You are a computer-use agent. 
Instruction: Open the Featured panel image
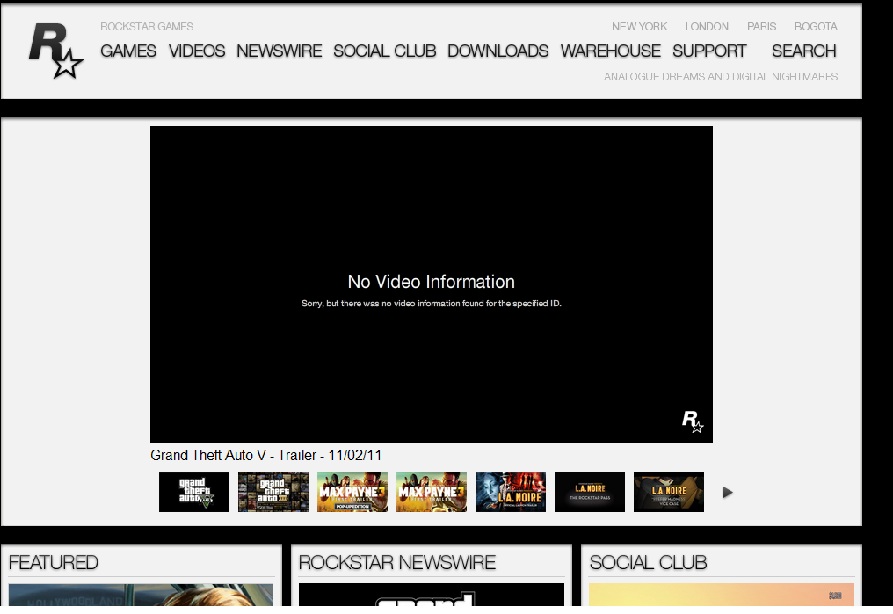point(141,595)
